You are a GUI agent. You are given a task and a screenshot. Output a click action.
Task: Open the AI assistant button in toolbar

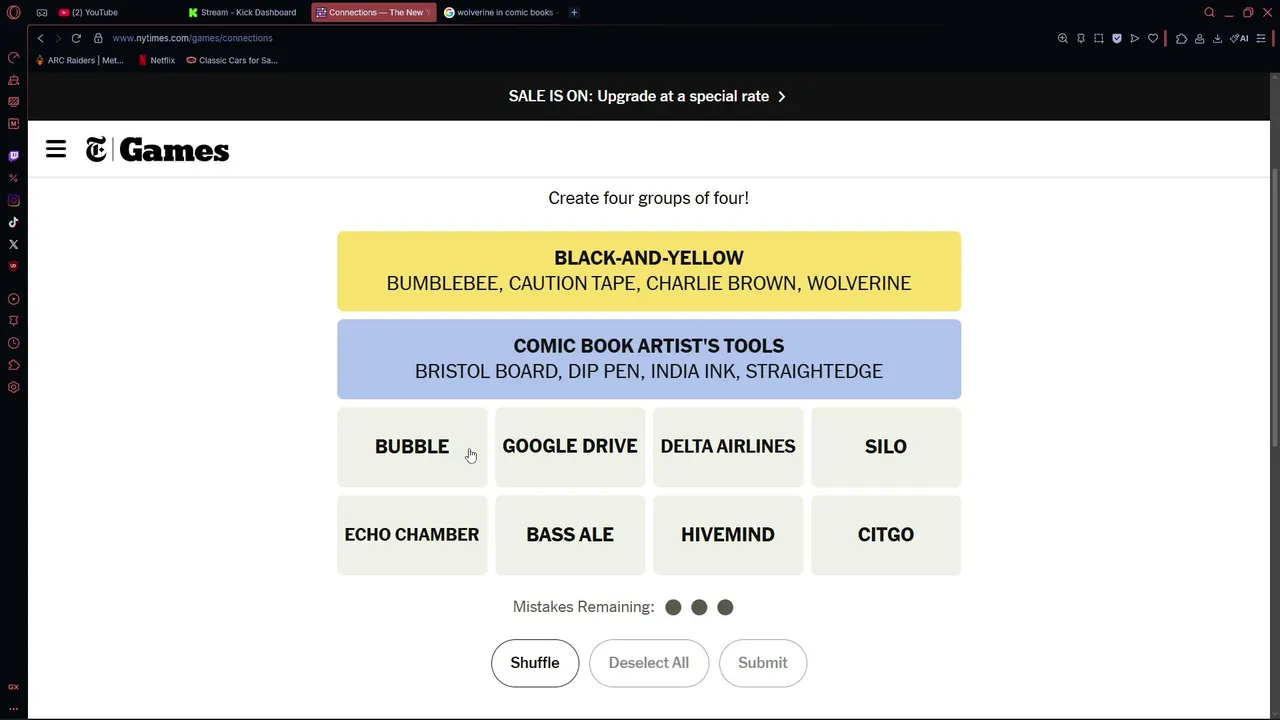pos(1240,38)
